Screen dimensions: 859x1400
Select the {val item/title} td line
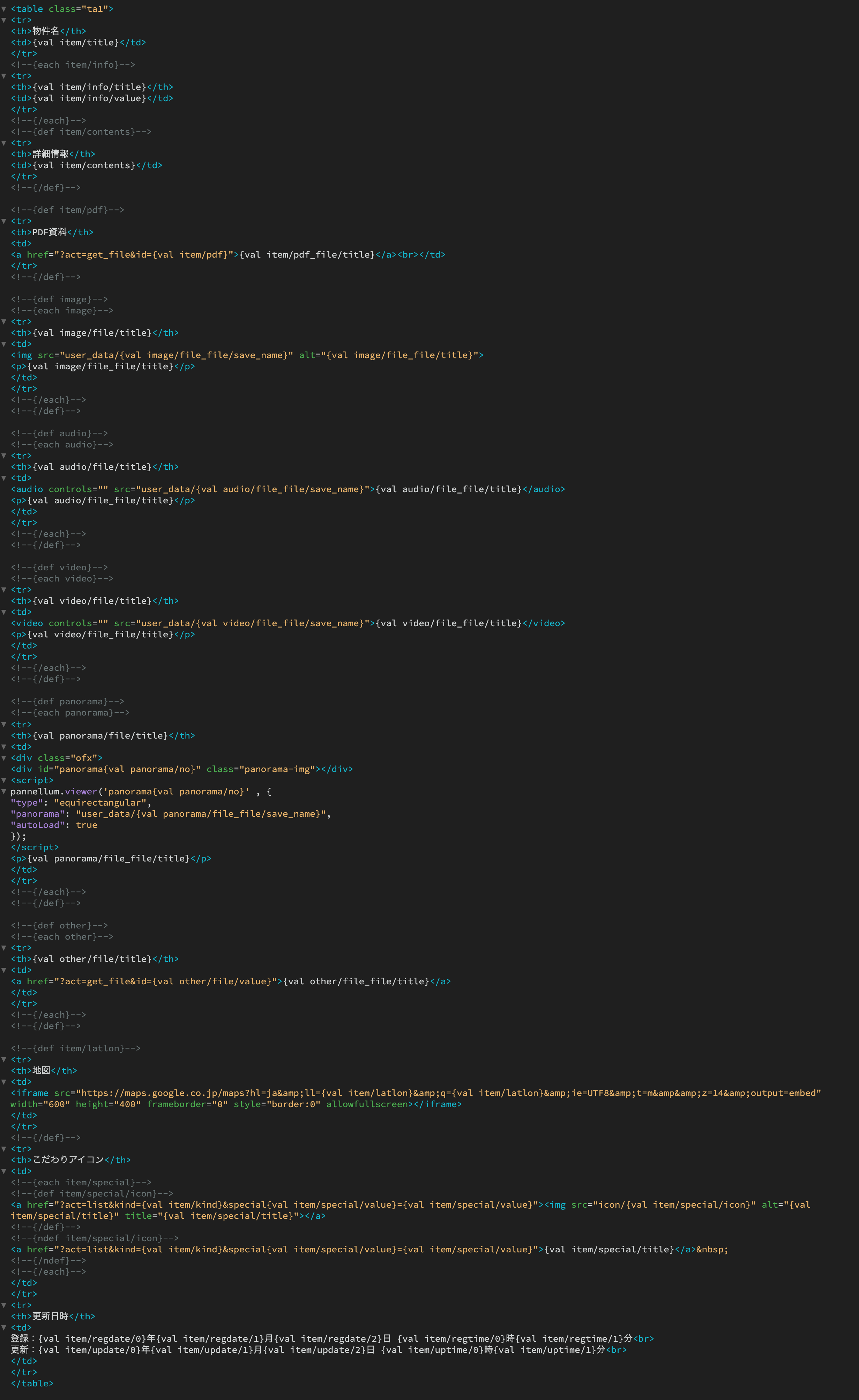79,43
